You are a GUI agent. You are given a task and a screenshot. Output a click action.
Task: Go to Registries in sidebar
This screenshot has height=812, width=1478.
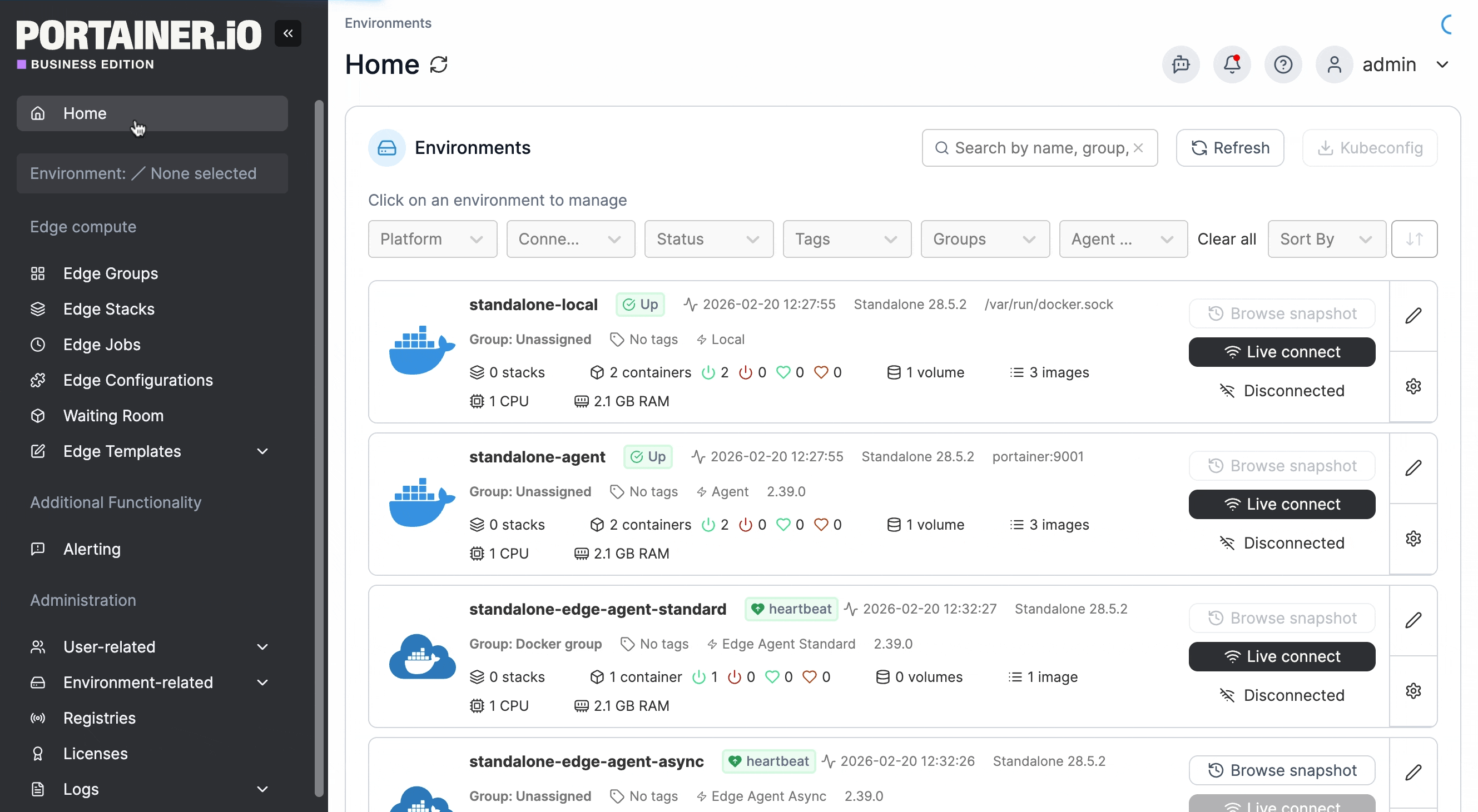pos(100,718)
